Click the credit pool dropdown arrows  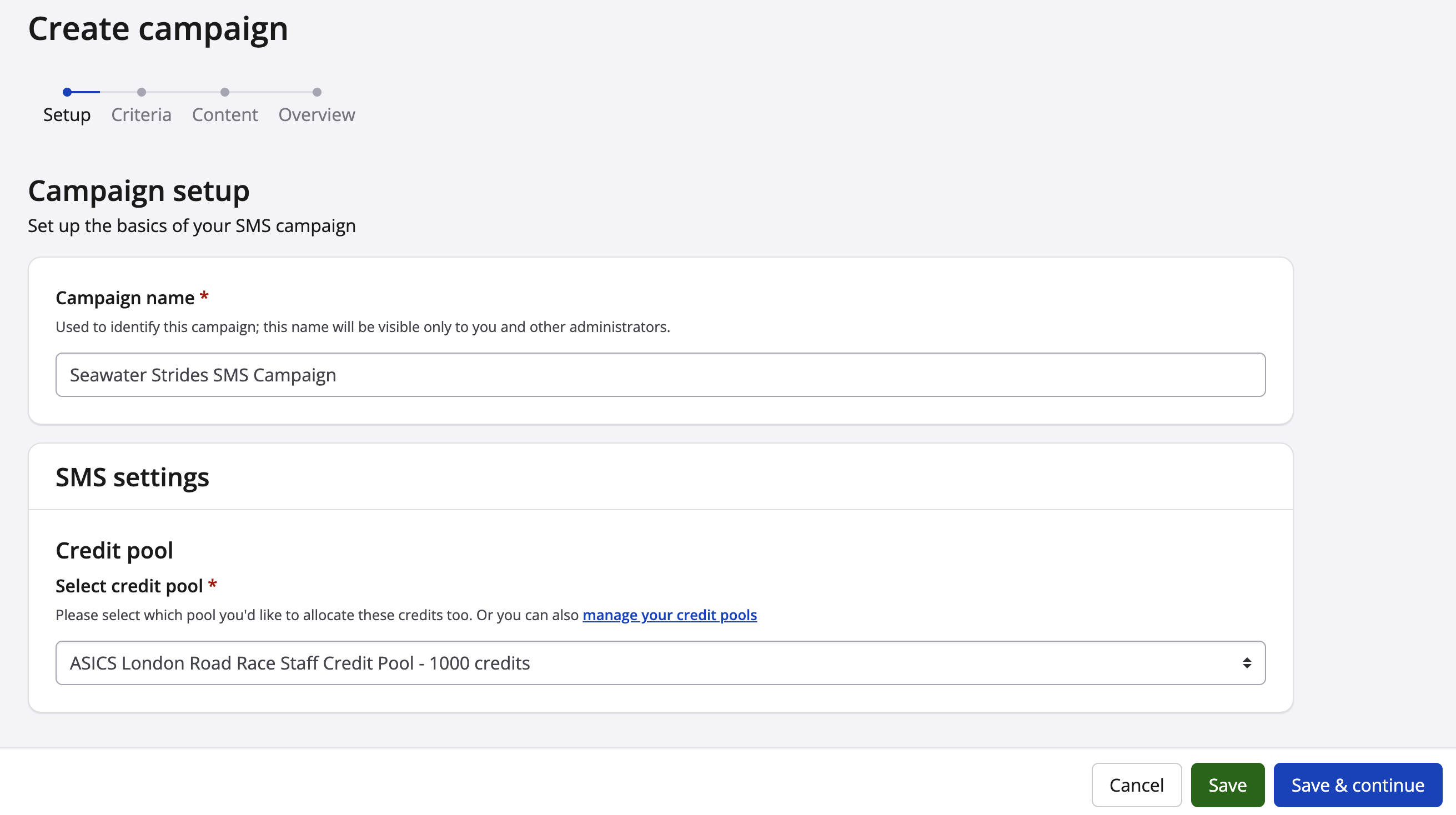point(1246,663)
